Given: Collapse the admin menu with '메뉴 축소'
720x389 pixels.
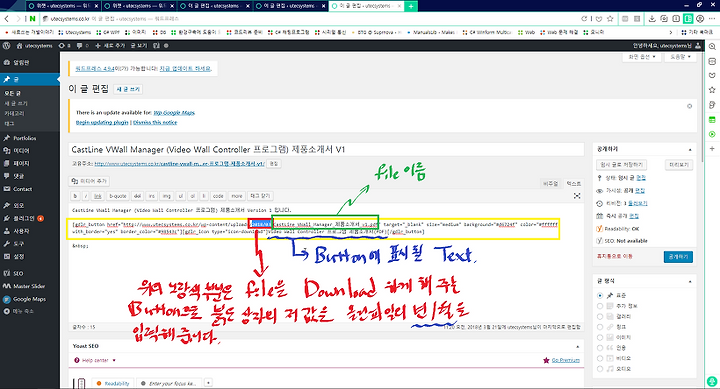Looking at the screenshot, I should pos(23,311).
